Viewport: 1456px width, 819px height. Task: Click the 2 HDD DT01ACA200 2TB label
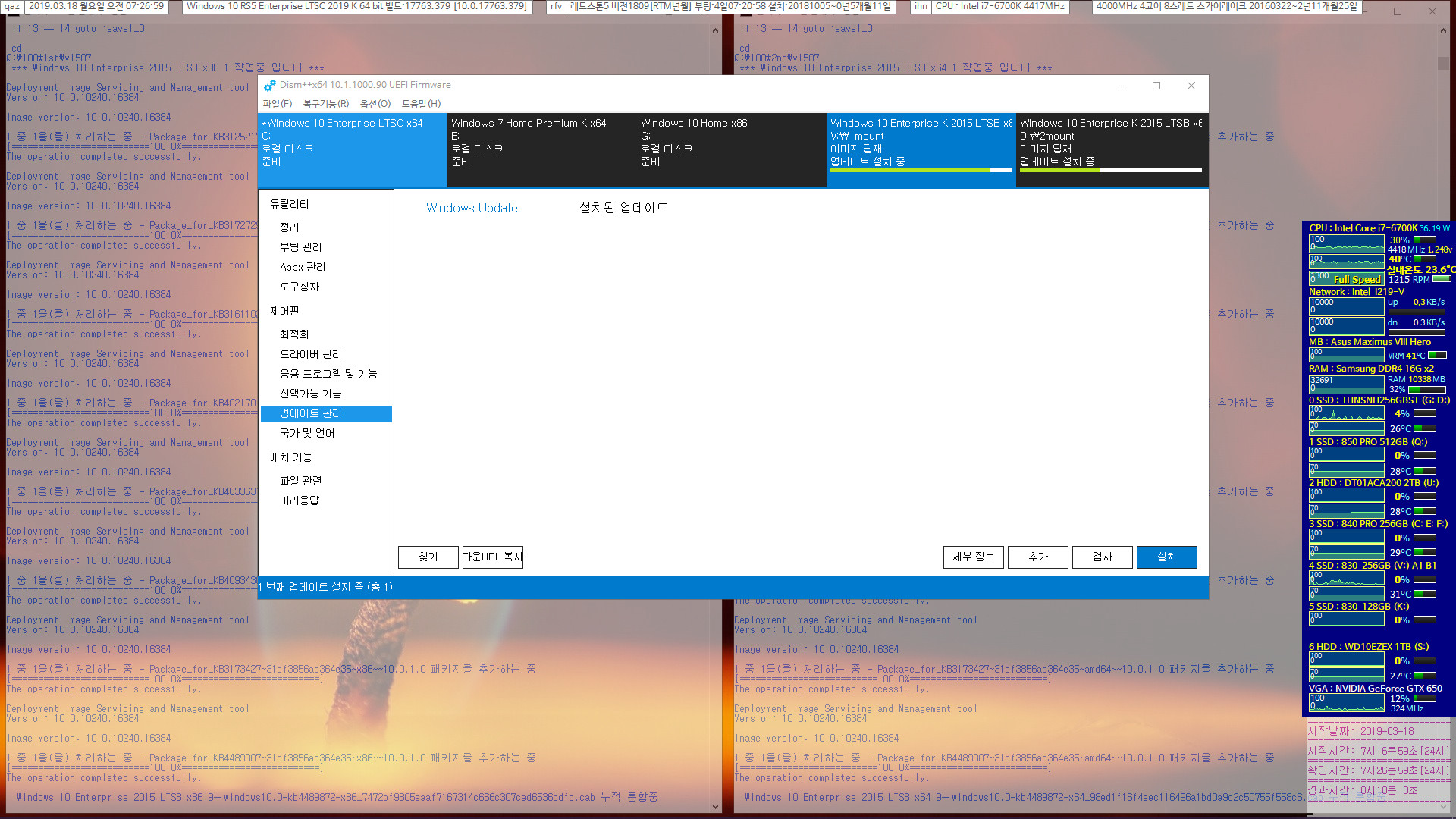[x=1373, y=483]
